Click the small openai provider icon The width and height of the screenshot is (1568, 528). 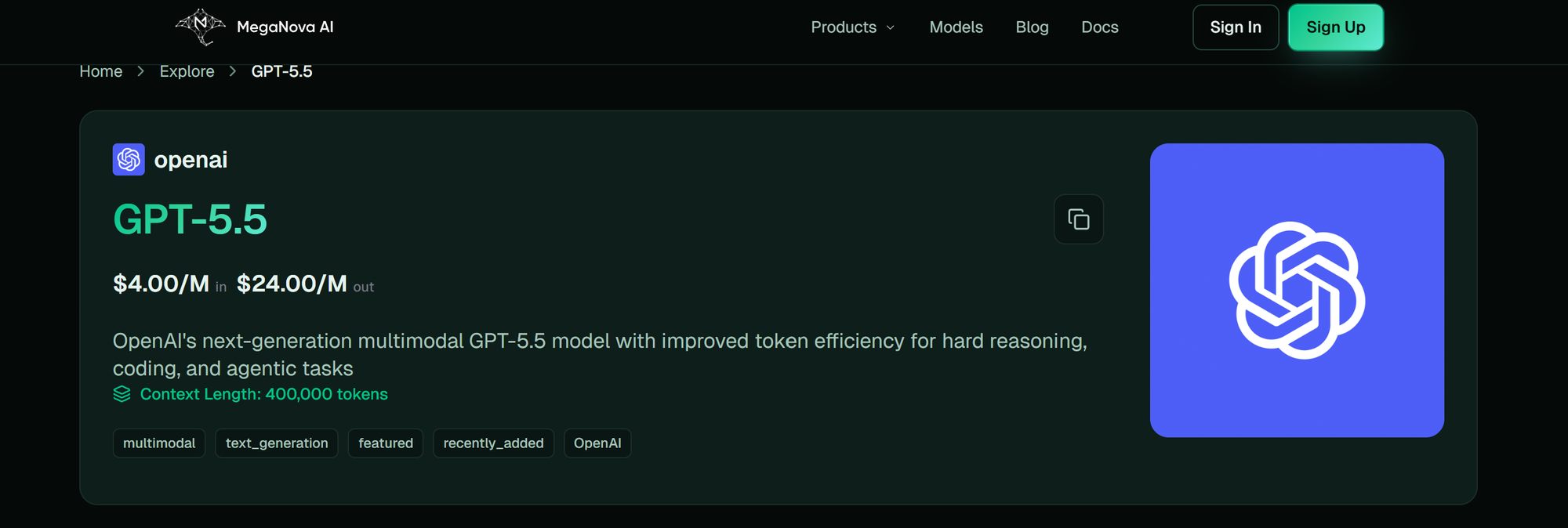click(x=129, y=160)
